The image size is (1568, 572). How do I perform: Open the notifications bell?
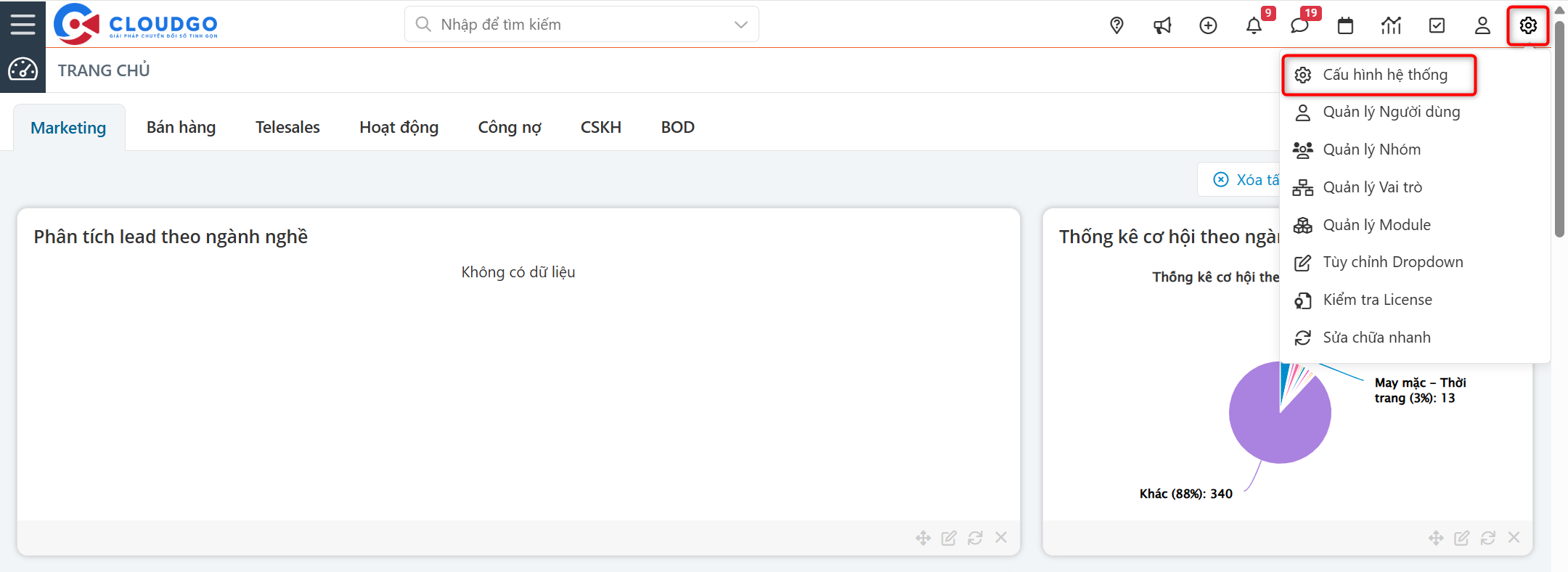[x=1254, y=25]
